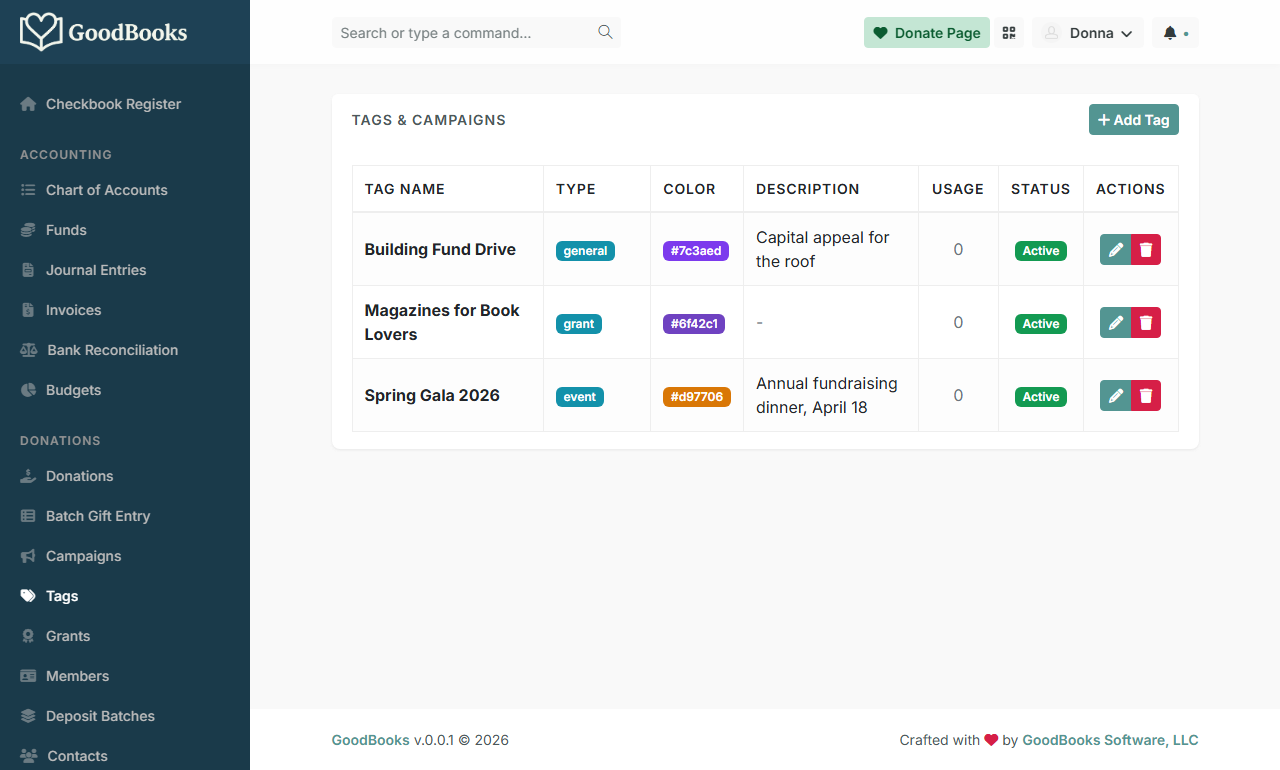The width and height of the screenshot is (1280, 770).
Task: Edit the Spring Gala 2026 tag
Action: pos(1115,395)
